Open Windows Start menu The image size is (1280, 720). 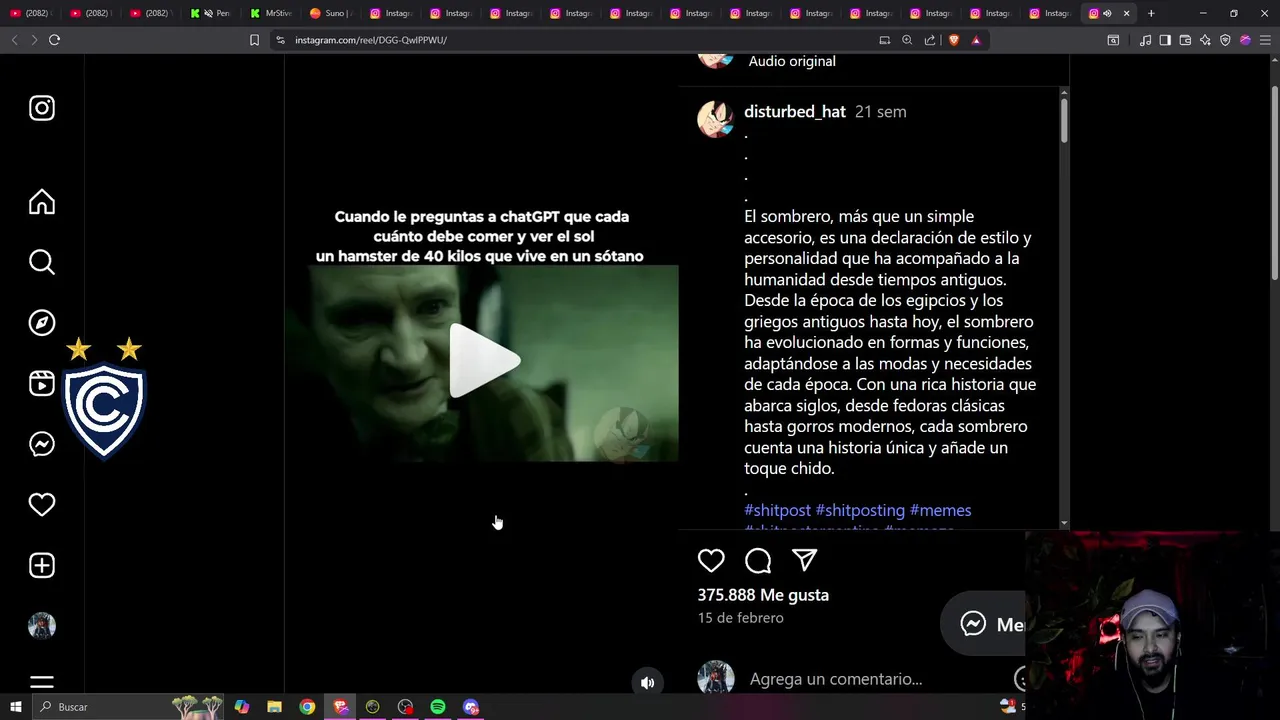coord(15,707)
